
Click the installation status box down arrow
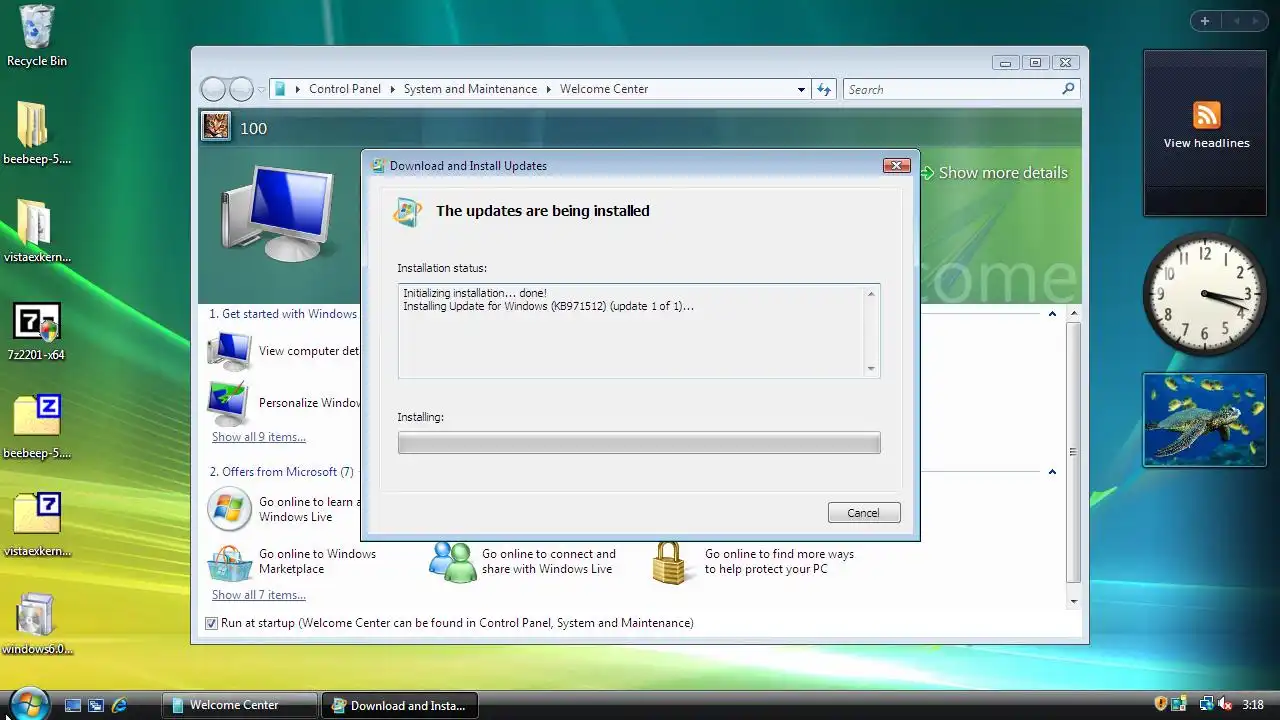[x=871, y=369]
